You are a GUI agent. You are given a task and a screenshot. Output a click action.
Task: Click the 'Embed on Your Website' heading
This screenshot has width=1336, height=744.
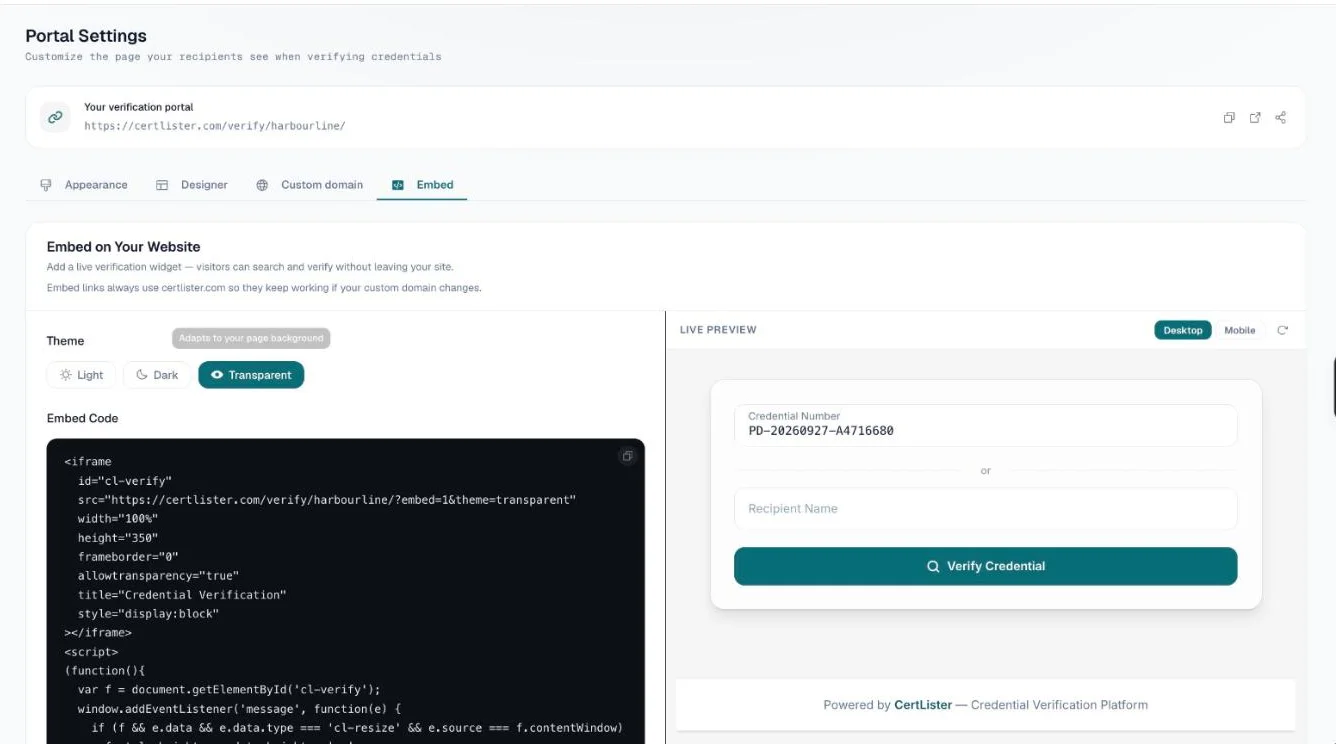point(123,247)
